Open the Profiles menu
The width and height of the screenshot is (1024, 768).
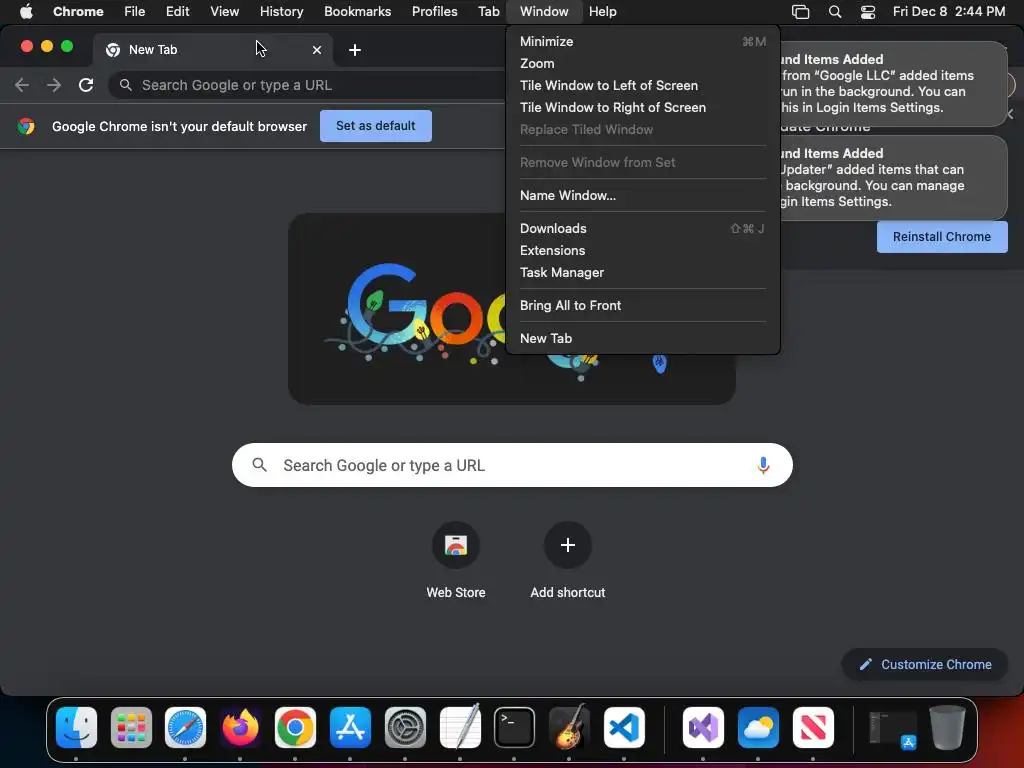434,11
